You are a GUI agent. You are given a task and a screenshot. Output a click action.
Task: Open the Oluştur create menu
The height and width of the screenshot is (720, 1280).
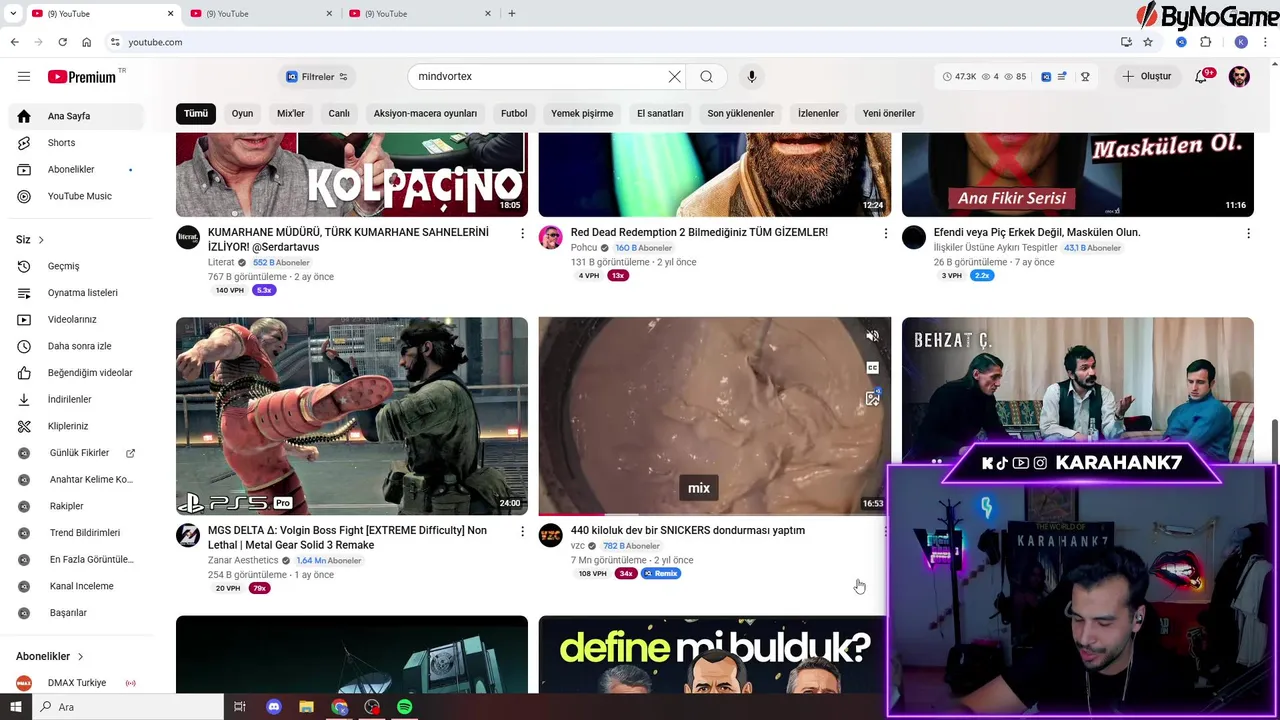(x=1146, y=77)
